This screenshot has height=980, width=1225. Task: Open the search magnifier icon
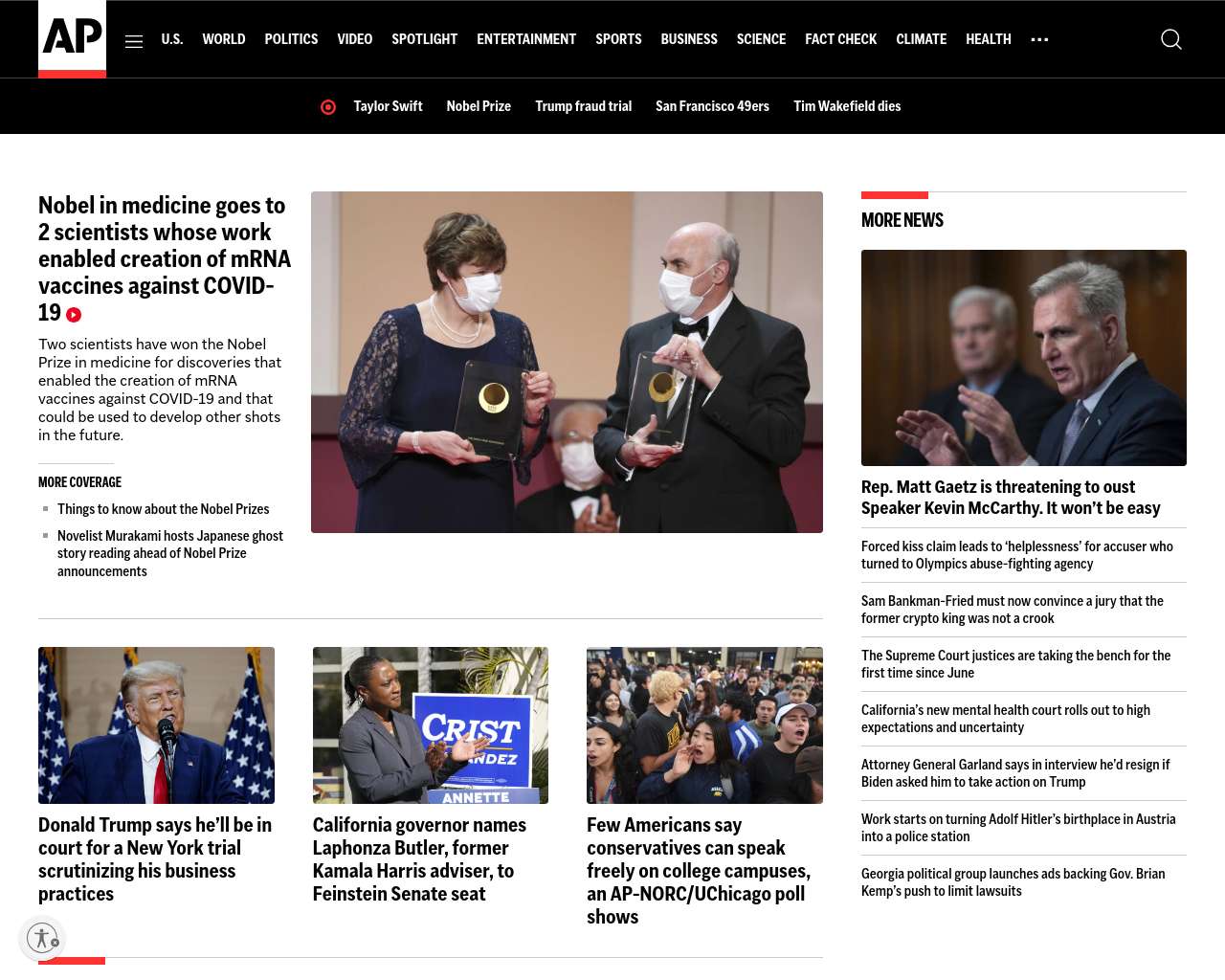pyautogui.click(x=1171, y=39)
